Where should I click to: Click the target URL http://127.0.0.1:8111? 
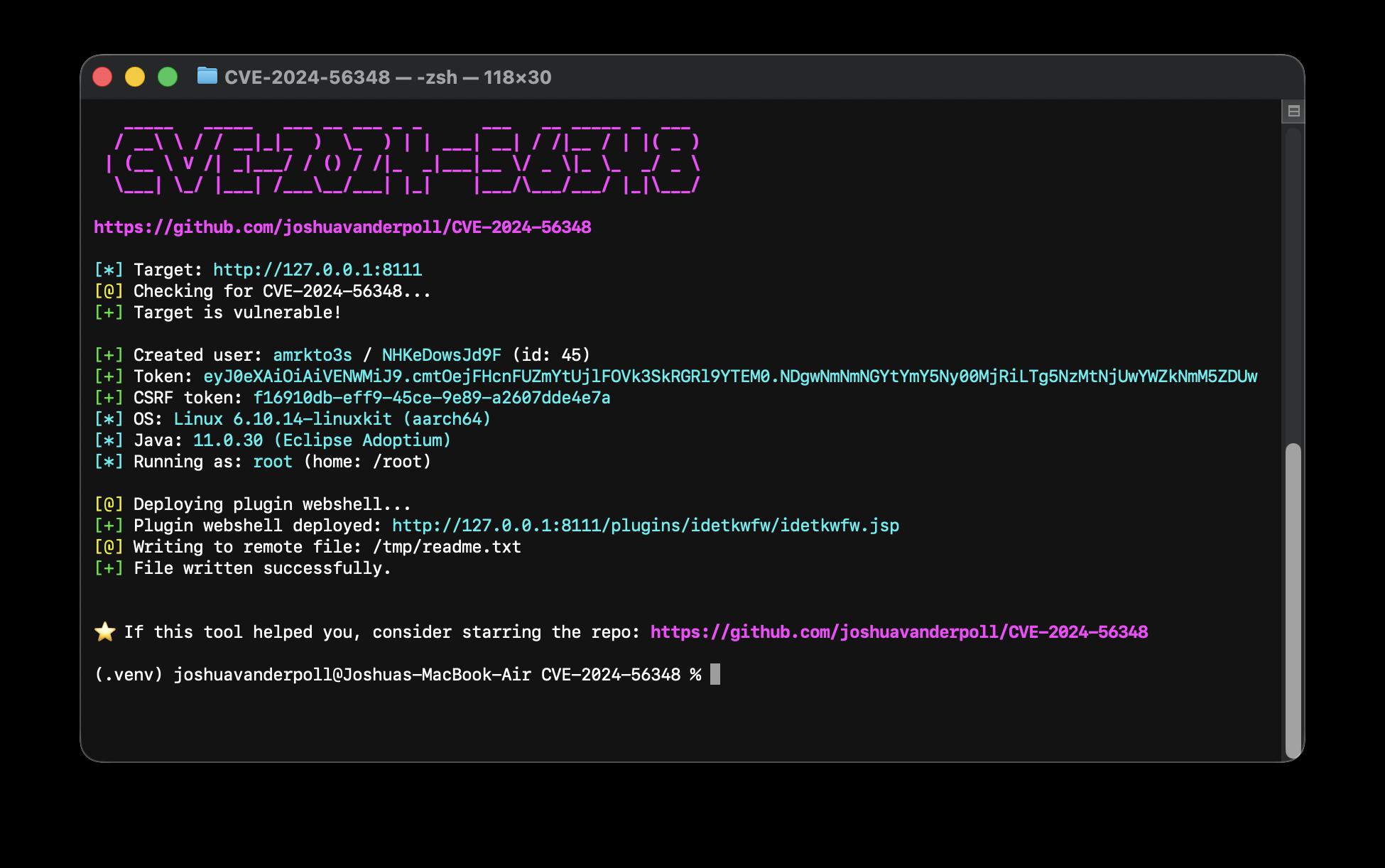pos(317,270)
